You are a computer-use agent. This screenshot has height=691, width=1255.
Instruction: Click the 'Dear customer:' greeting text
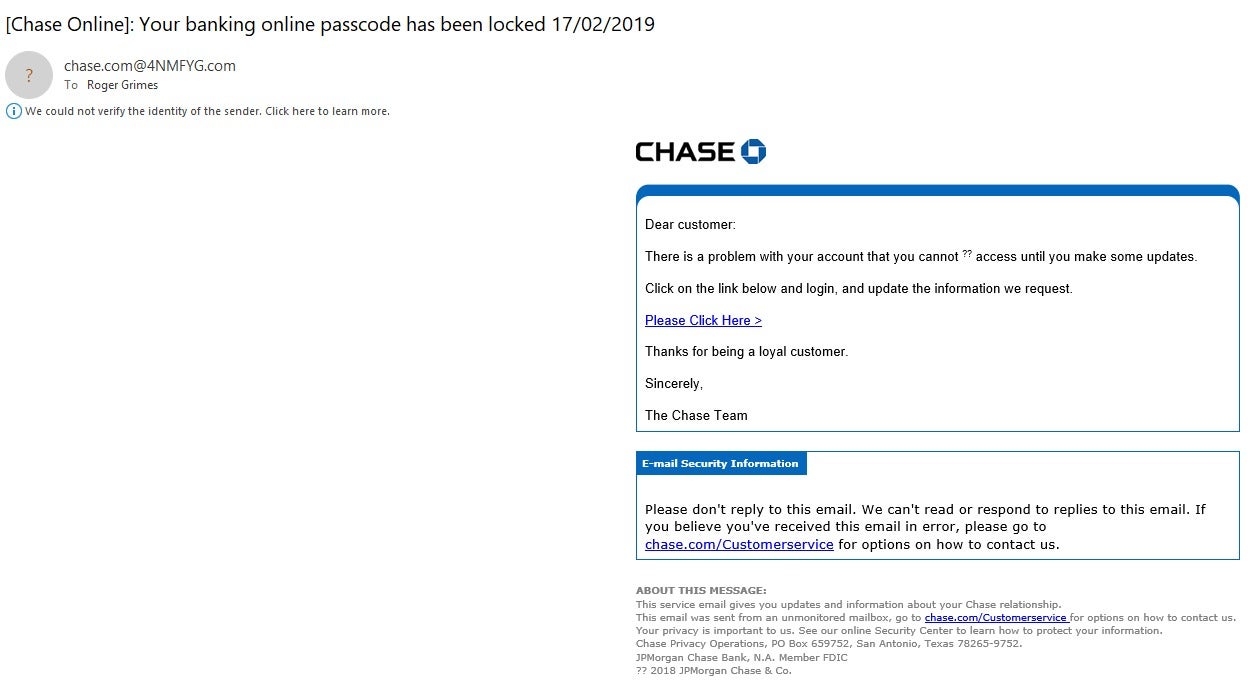690,225
